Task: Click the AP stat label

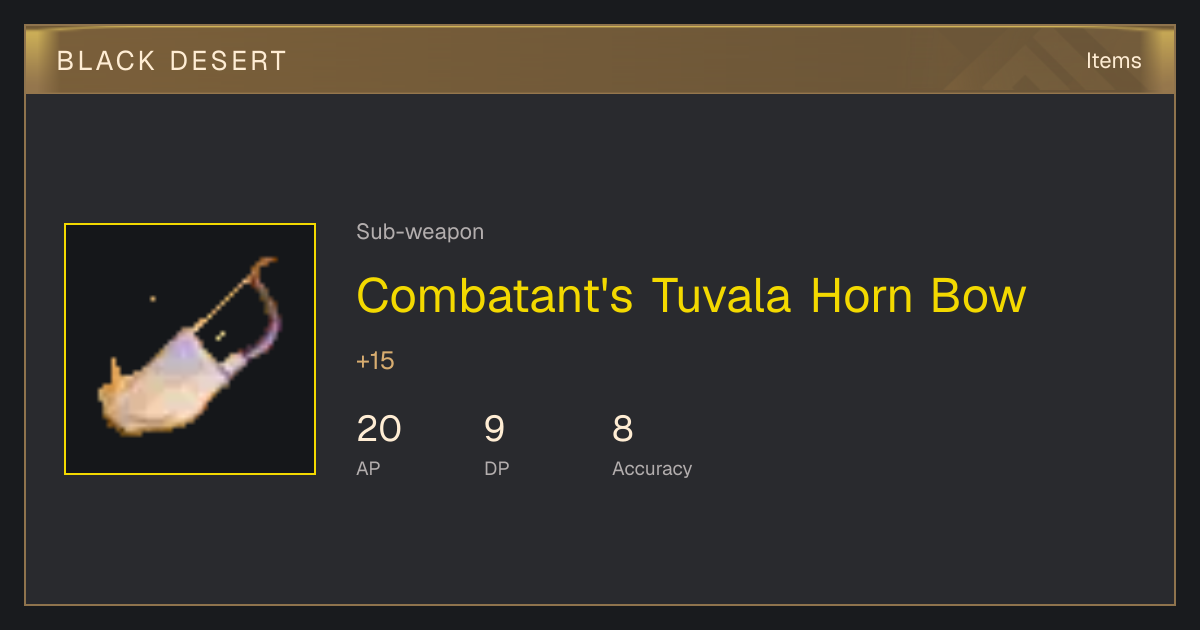Action: click(368, 468)
